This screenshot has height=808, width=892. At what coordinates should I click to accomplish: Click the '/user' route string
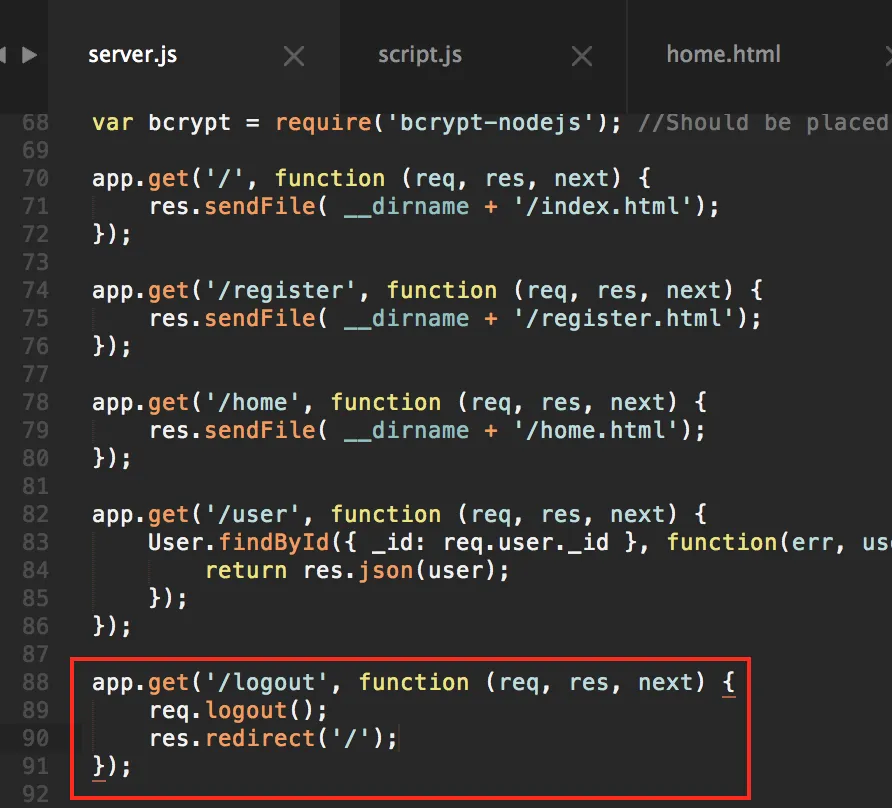pos(252,515)
